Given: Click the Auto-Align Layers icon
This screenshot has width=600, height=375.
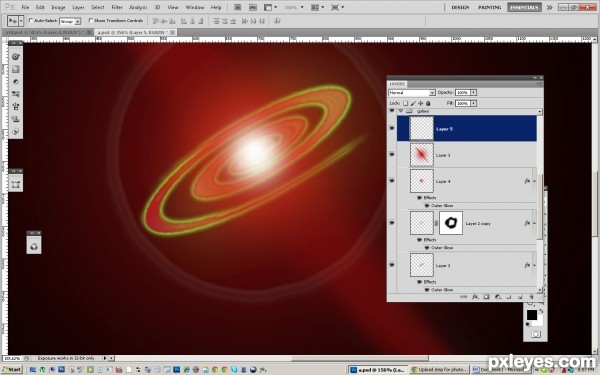Looking at the screenshot, I should pos(277,21).
